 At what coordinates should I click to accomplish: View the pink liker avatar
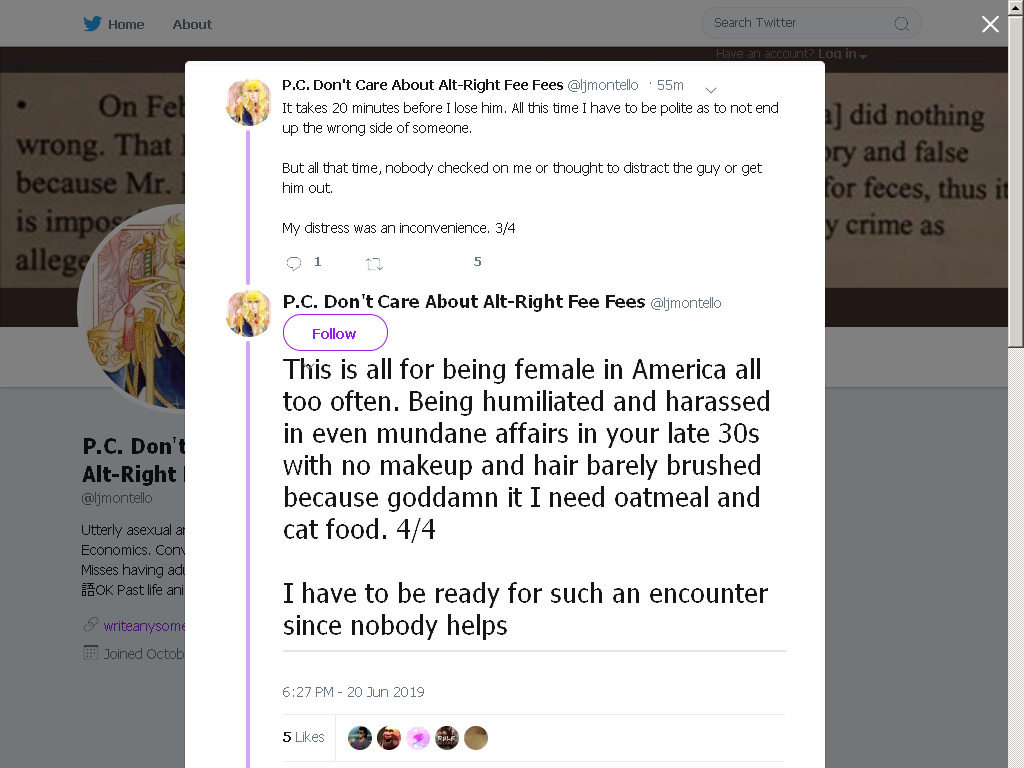click(x=418, y=738)
